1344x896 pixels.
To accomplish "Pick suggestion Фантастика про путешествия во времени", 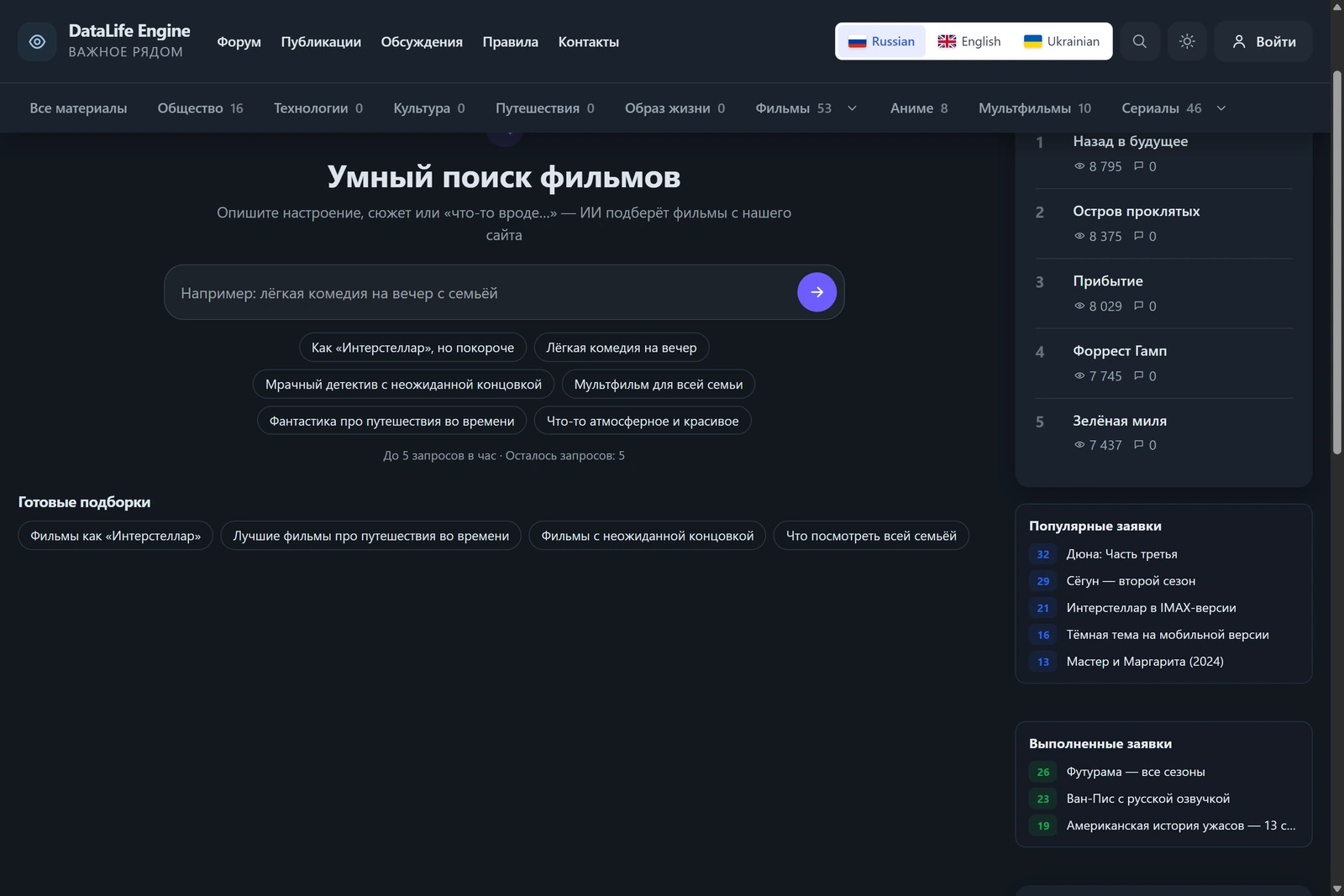I will 391,421.
